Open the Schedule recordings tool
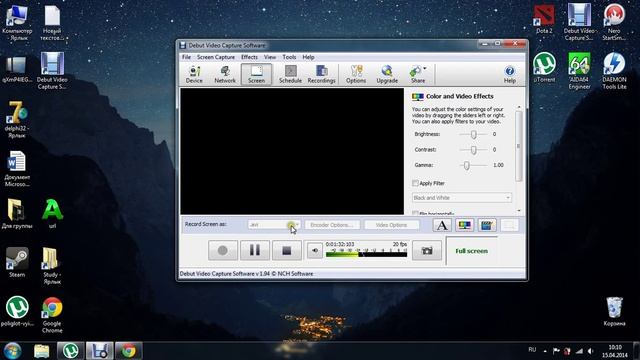 [x=290, y=74]
